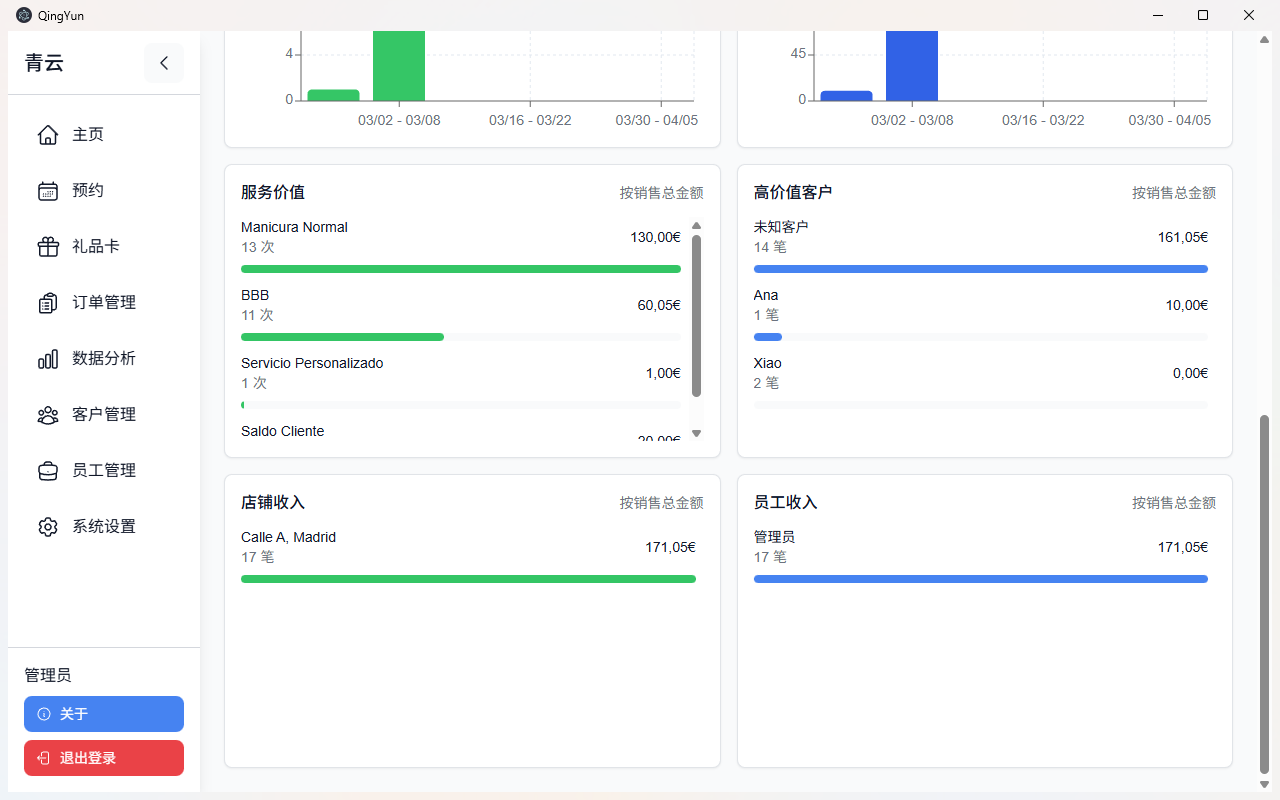Click the home icon beside 主页

[x=48, y=135]
